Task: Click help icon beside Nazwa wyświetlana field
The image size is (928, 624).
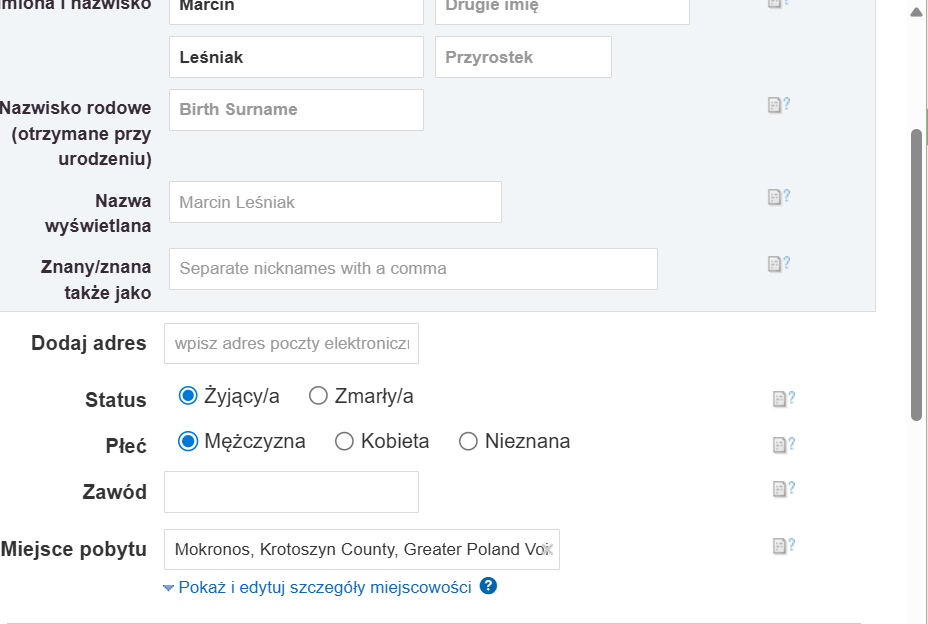Action: pyautogui.click(x=778, y=197)
